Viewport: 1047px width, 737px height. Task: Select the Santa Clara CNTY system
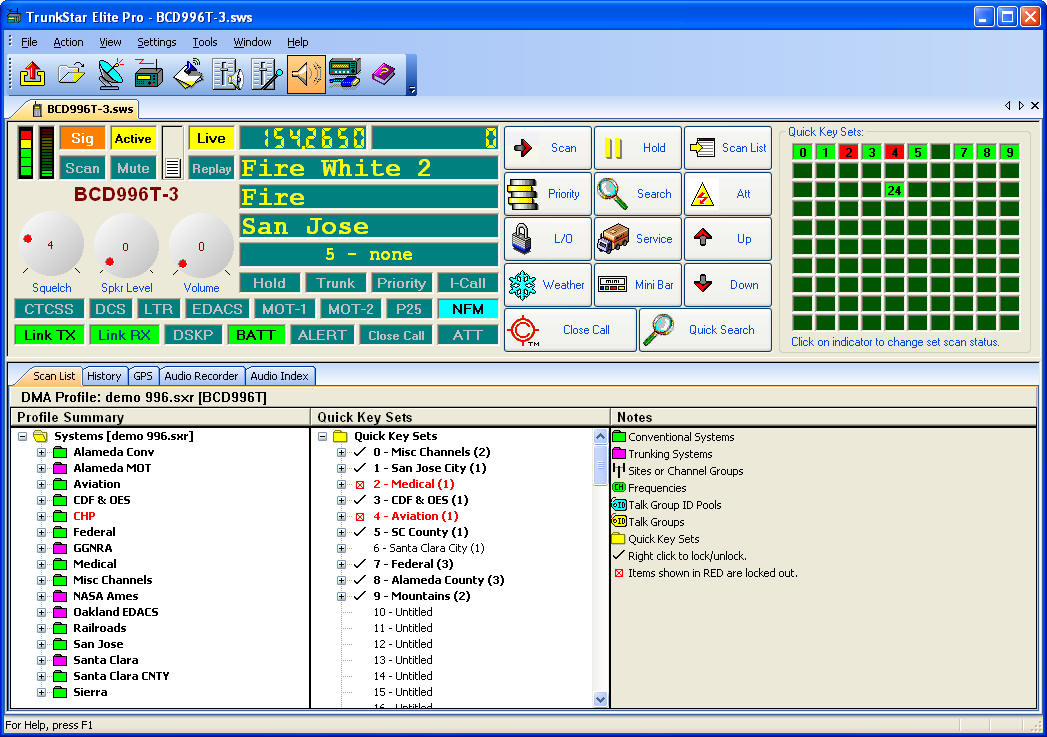click(121, 676)
